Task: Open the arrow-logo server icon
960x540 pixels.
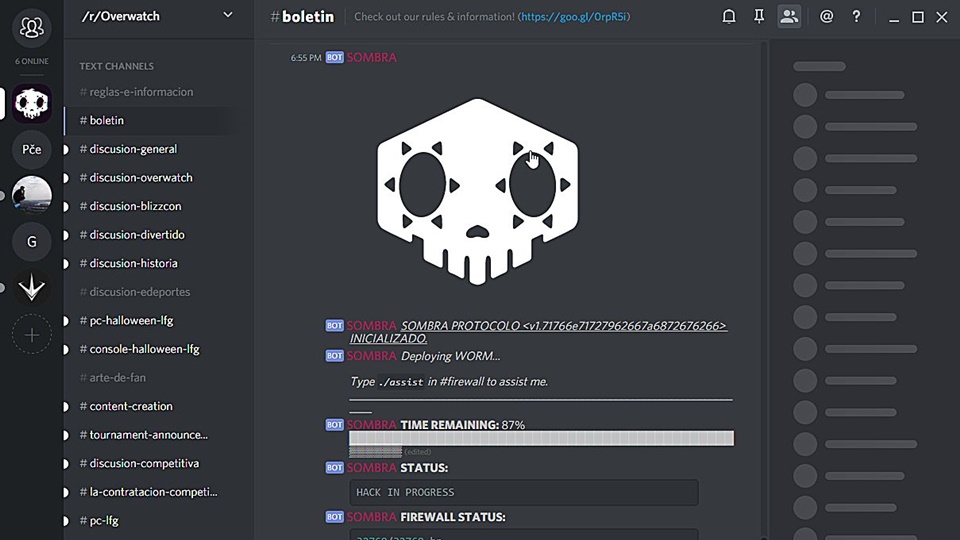Action: click(x=32, y=288)
